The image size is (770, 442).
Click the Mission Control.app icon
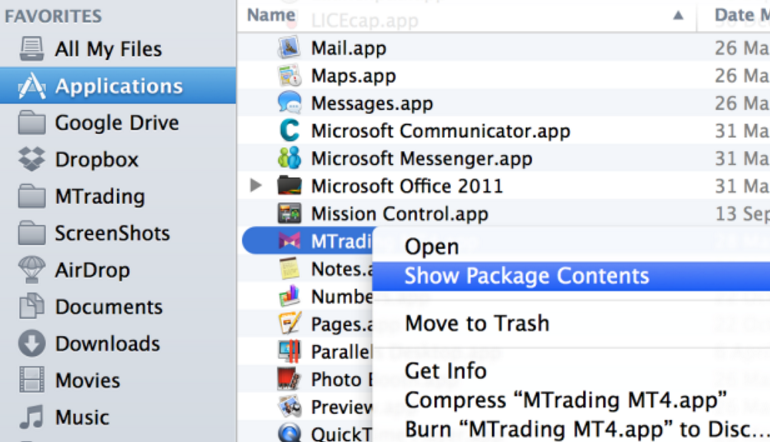[x=289, y=213]
